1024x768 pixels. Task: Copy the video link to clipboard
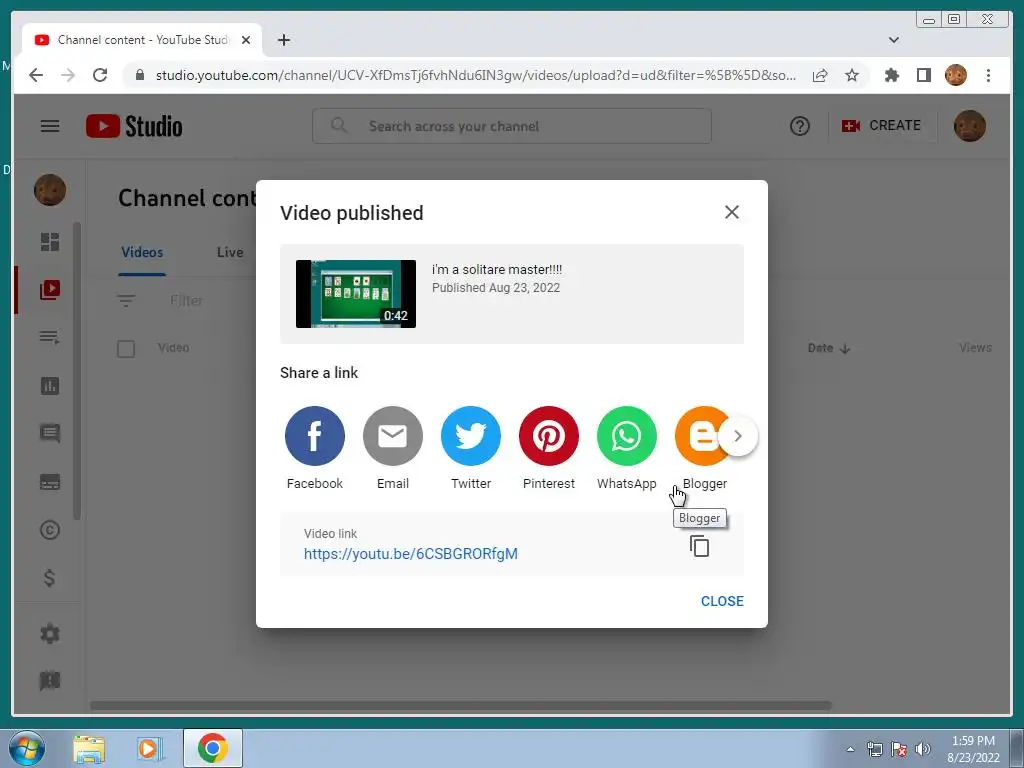[699, 546]
